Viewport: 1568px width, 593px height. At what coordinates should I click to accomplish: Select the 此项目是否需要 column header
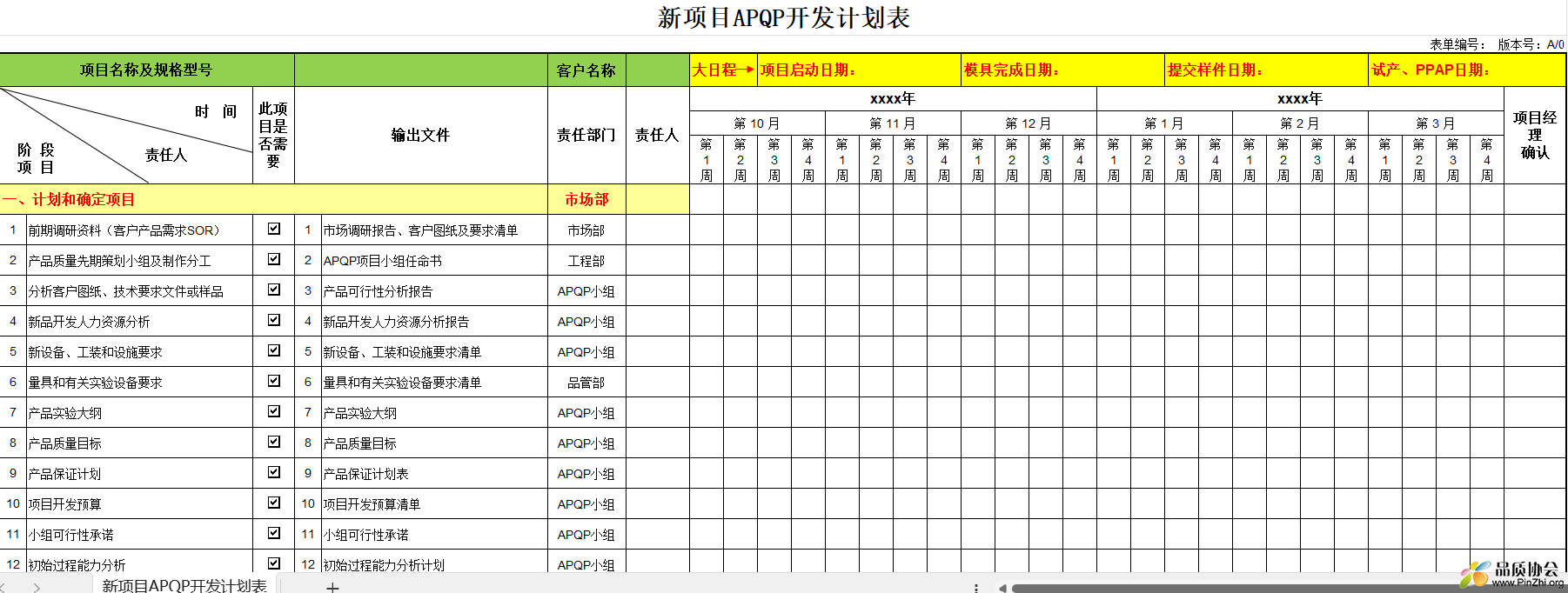pyautogui.click(x=273, y=135)
